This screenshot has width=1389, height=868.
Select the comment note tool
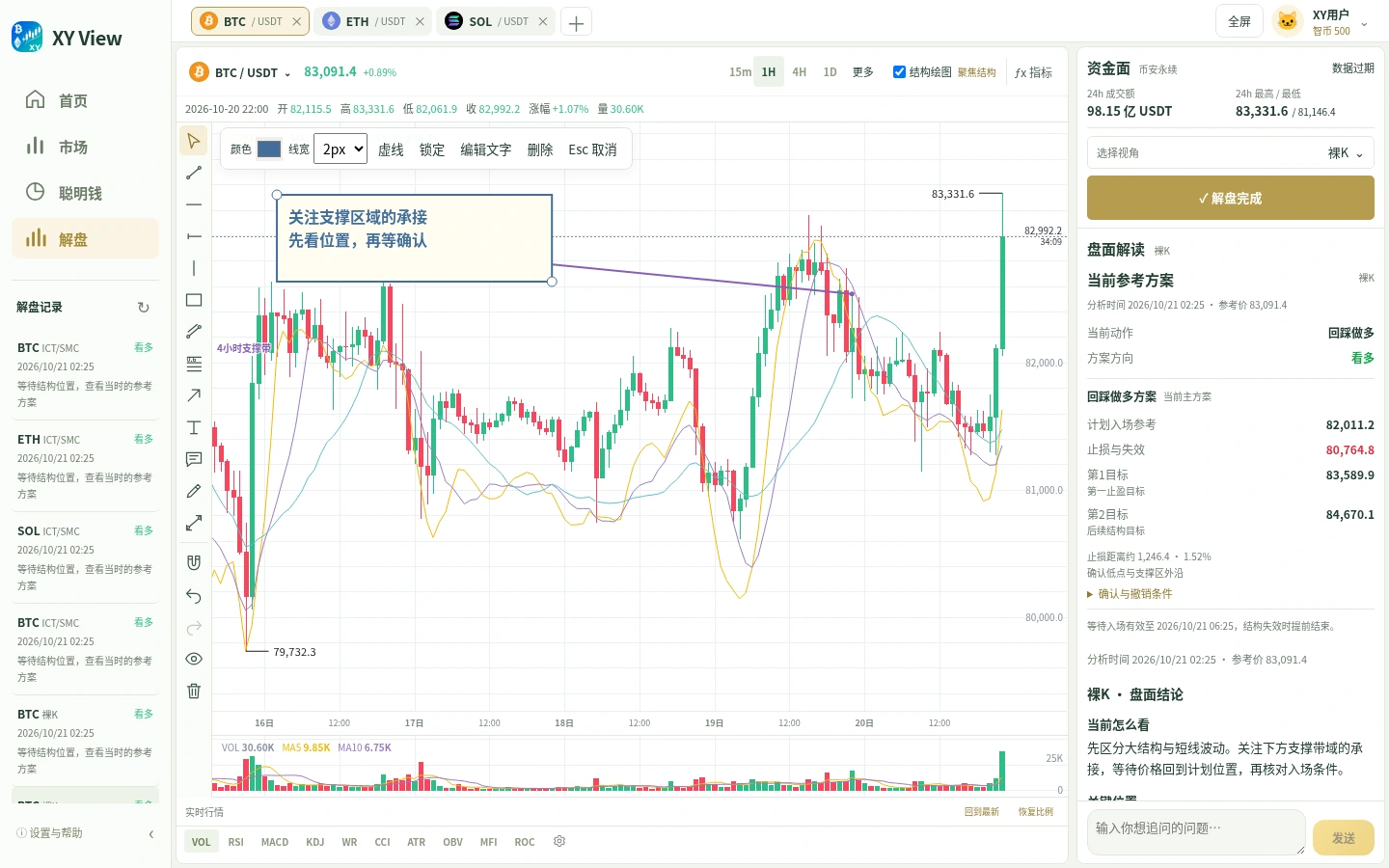pyautogui.click(x=194, y=459)
